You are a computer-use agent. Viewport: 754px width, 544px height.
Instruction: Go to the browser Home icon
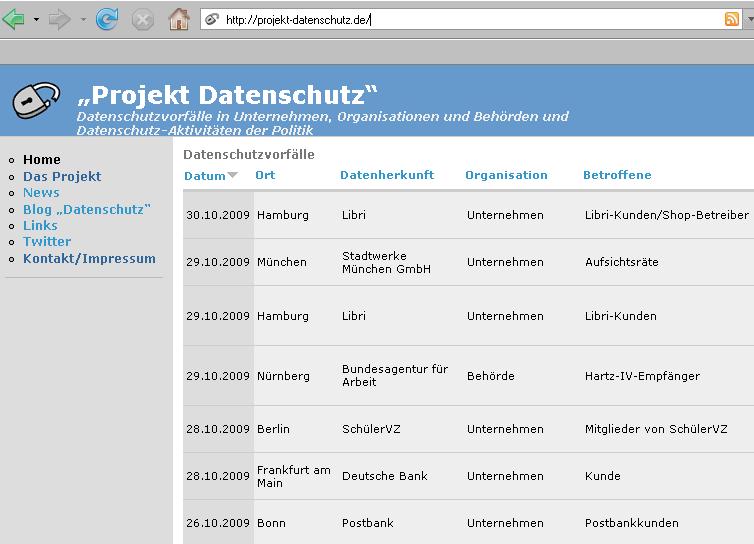179,19
